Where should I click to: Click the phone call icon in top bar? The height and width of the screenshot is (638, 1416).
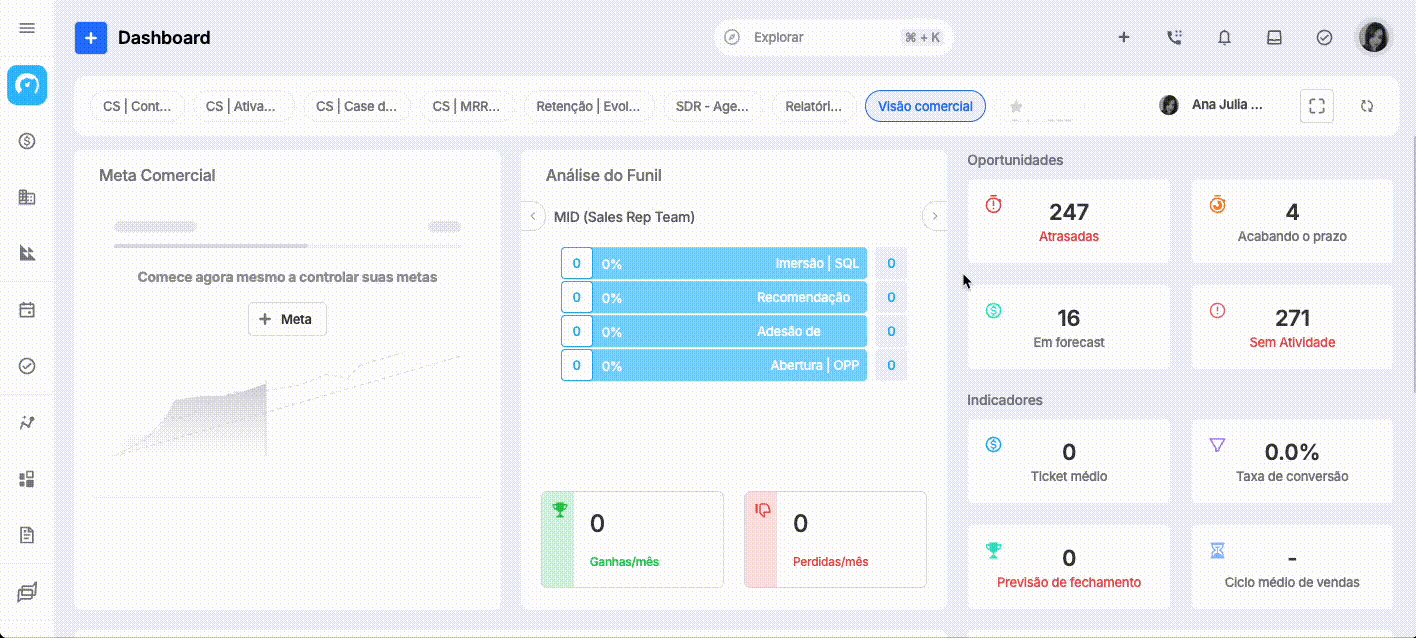[x=1174, y=37]
